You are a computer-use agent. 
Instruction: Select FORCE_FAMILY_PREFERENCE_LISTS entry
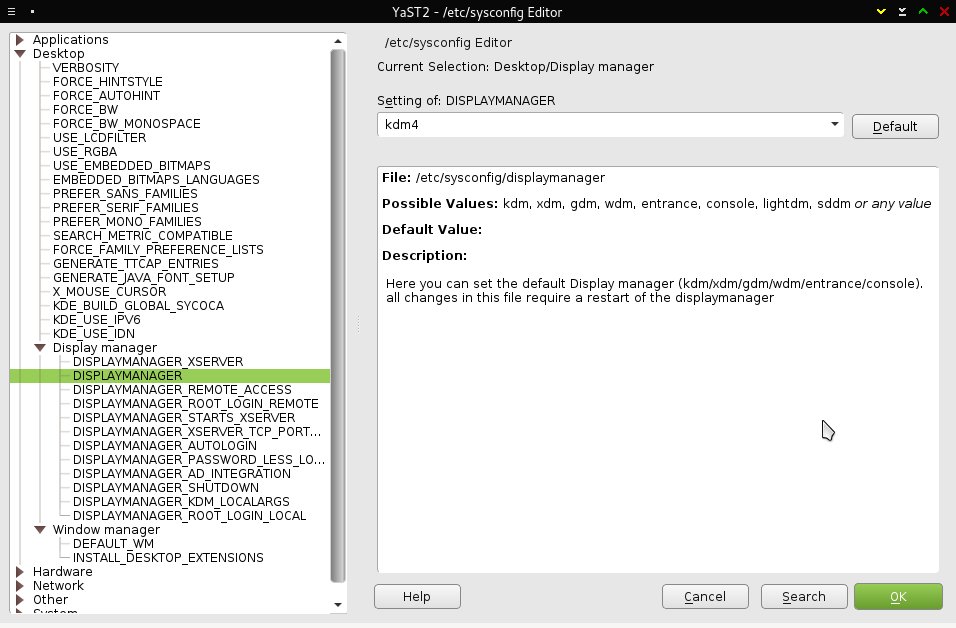158,250
